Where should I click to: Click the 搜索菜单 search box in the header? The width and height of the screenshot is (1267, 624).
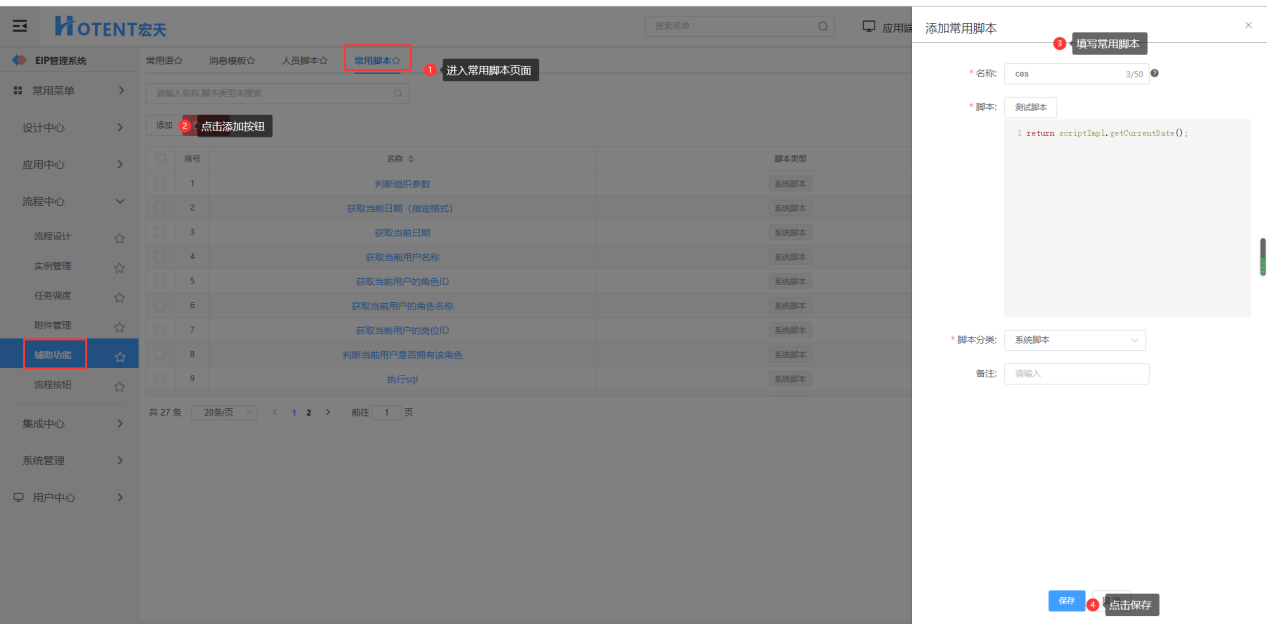(739, 26)
